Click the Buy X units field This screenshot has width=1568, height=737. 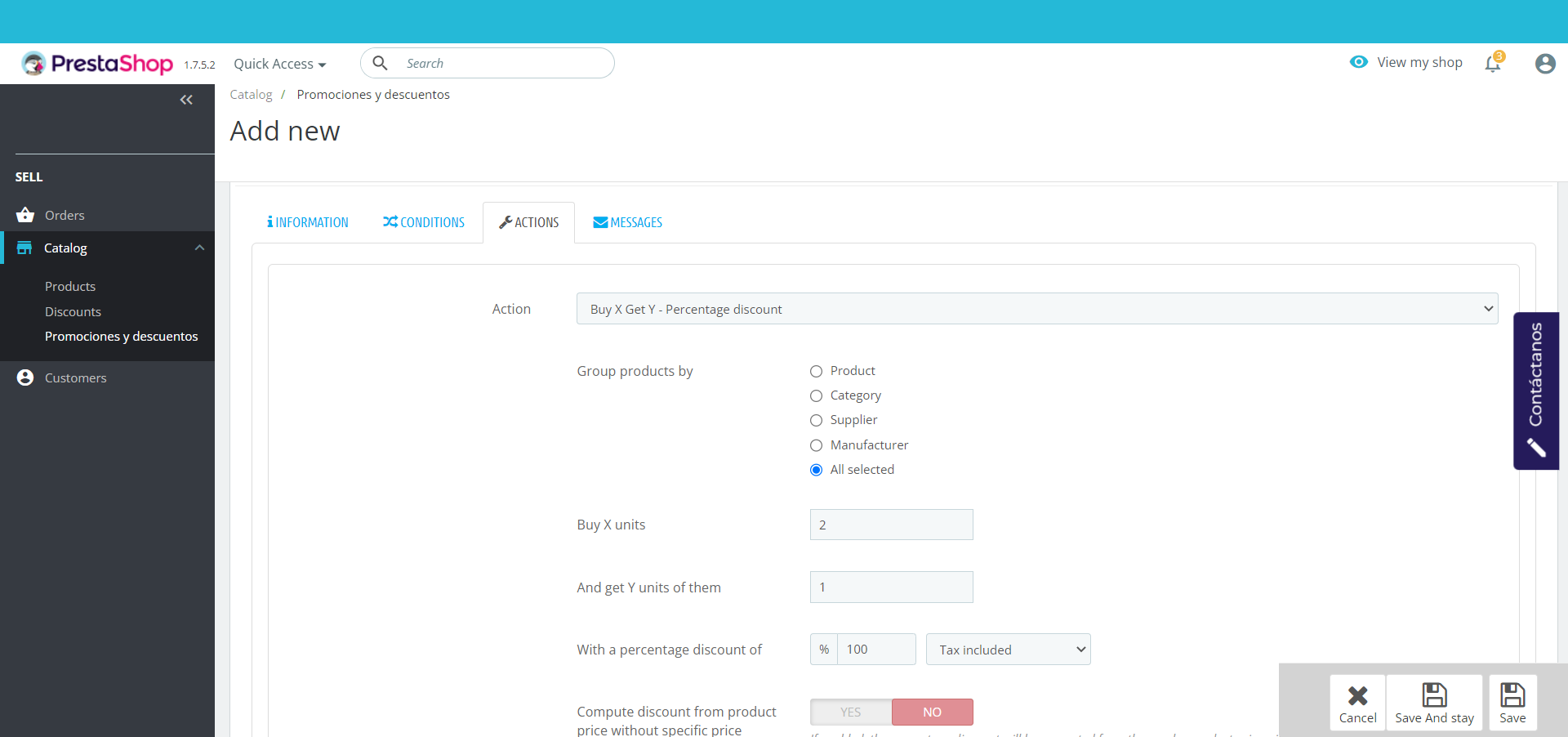(x=892, y=525)
